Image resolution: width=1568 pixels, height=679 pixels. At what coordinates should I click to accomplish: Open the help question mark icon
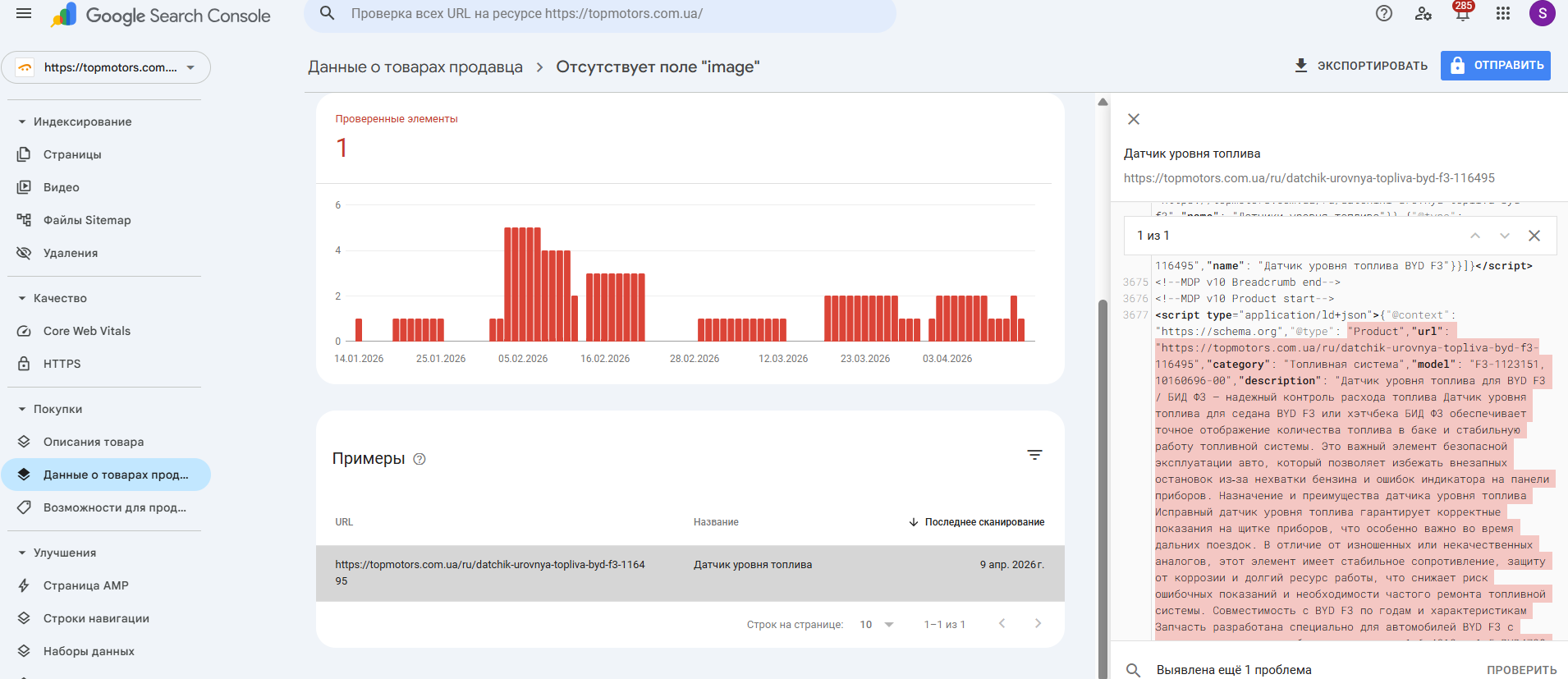point(1384,14)
